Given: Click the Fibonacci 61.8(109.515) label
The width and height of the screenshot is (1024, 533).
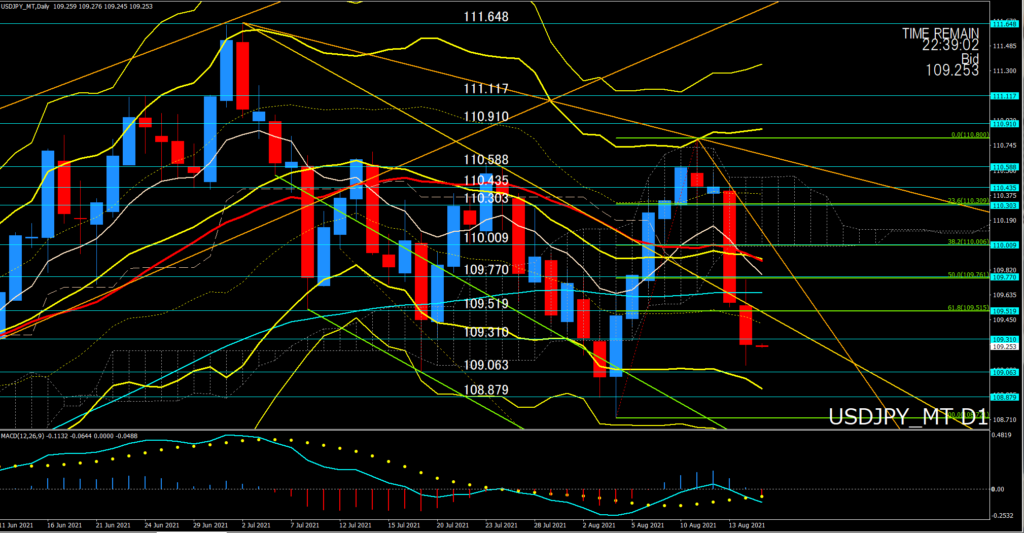Looking at the screenshot, I should [x=968, y=308].
